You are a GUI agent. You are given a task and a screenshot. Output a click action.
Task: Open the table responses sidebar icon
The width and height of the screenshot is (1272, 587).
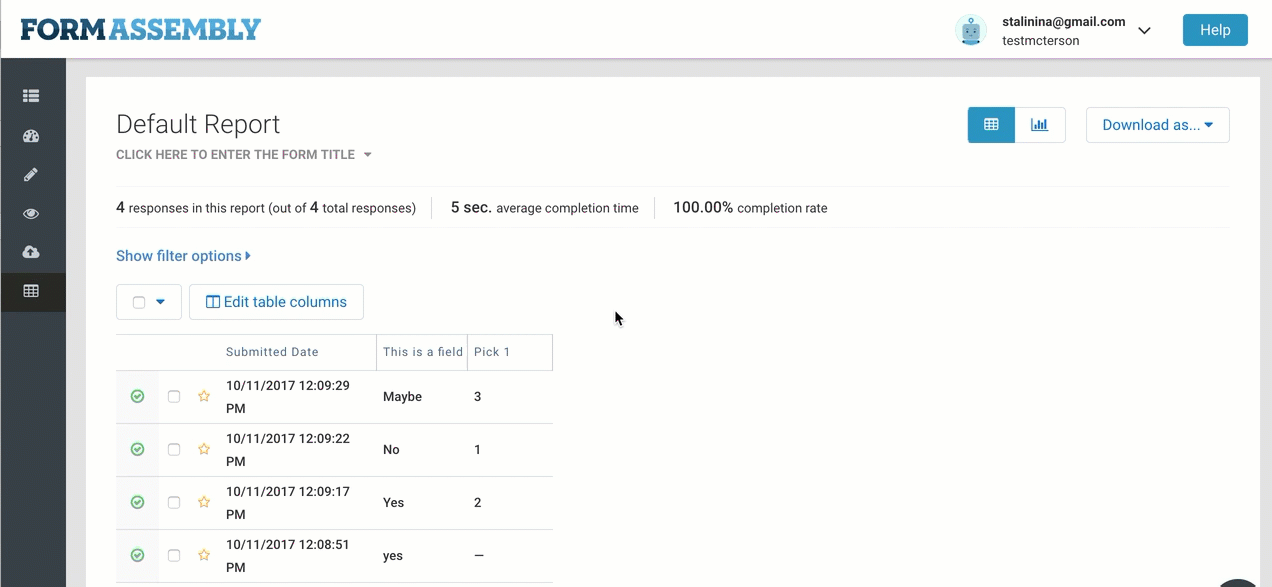click(x=31, y=291)
